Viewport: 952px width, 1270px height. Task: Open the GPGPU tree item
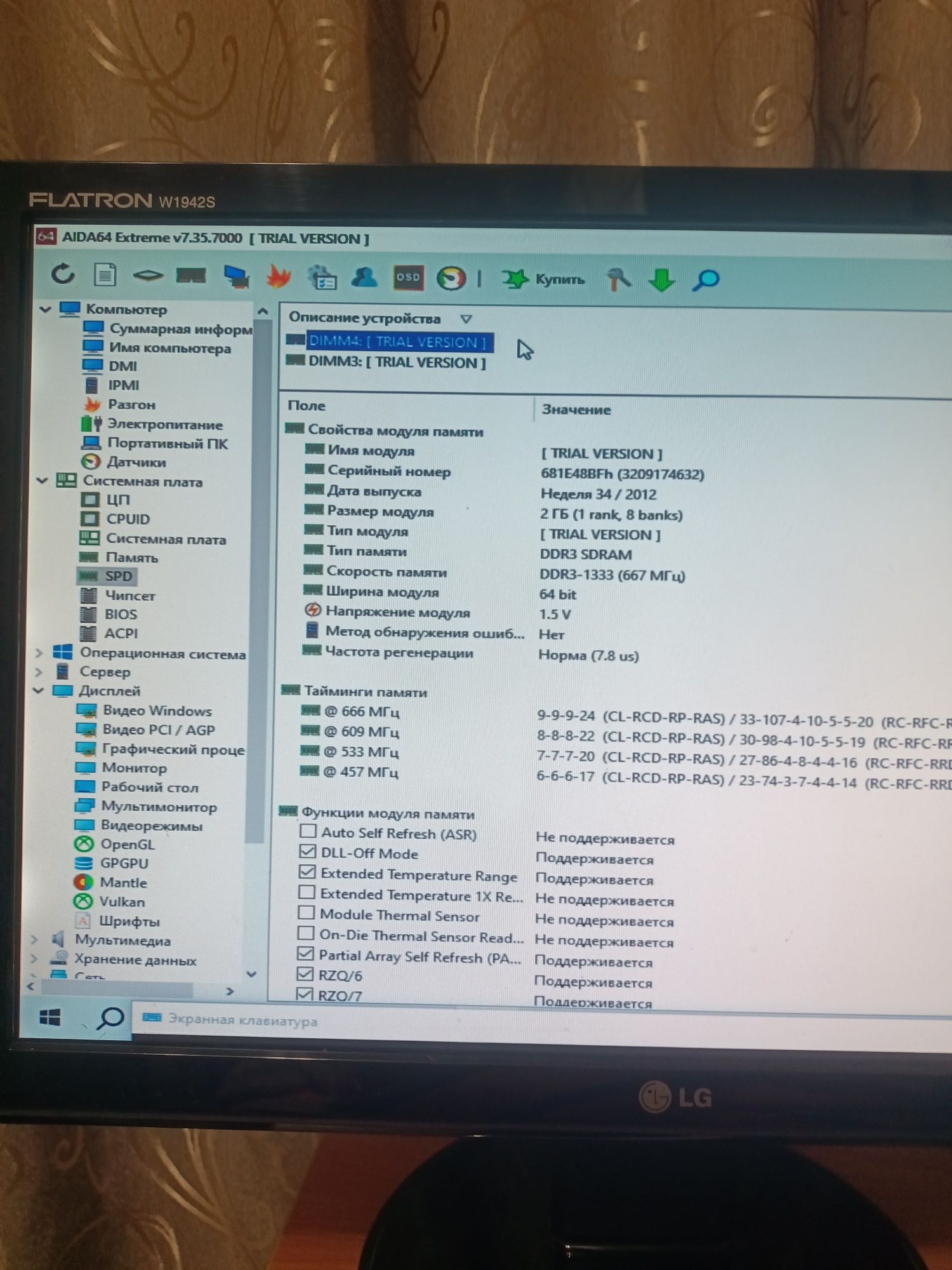111,863
